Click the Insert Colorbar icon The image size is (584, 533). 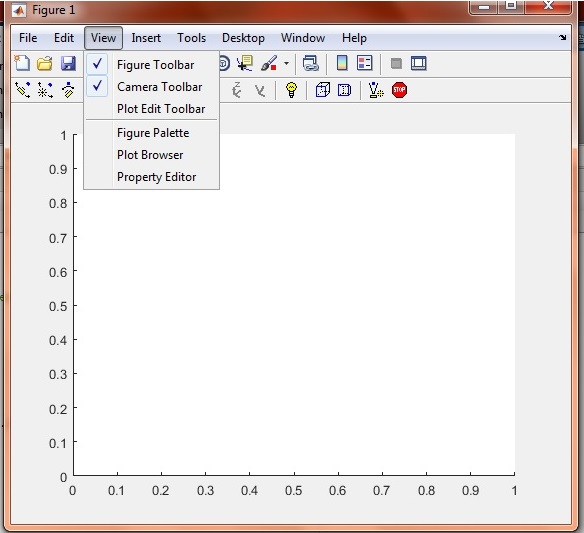[x=342, y=63]
